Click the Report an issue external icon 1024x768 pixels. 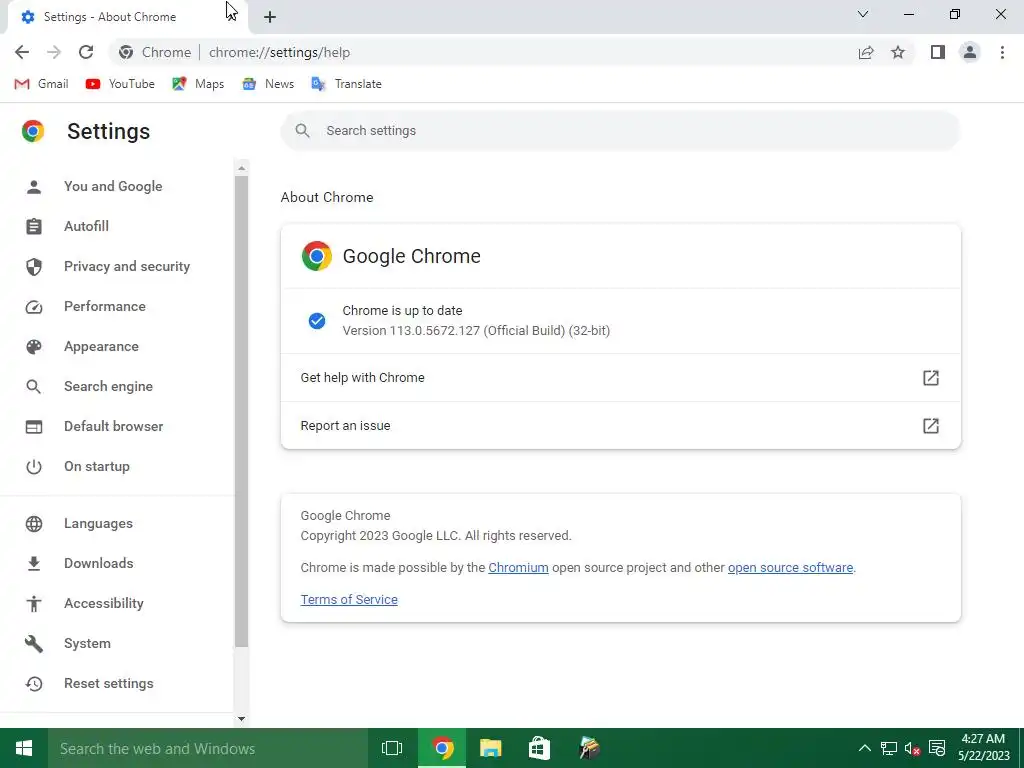click(931, 426)
